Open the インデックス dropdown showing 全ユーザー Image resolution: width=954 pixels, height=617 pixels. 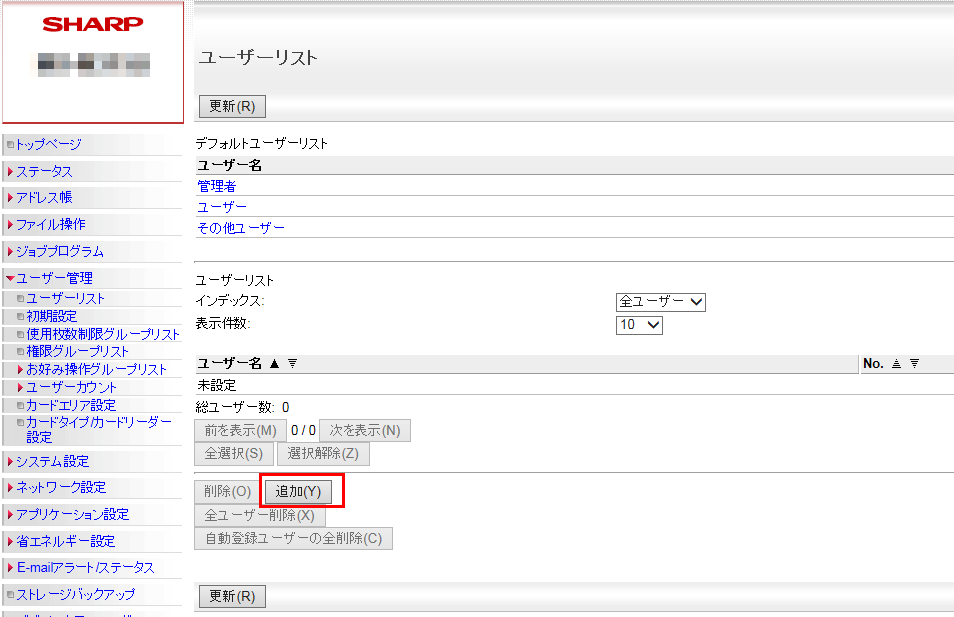point(661,302)
